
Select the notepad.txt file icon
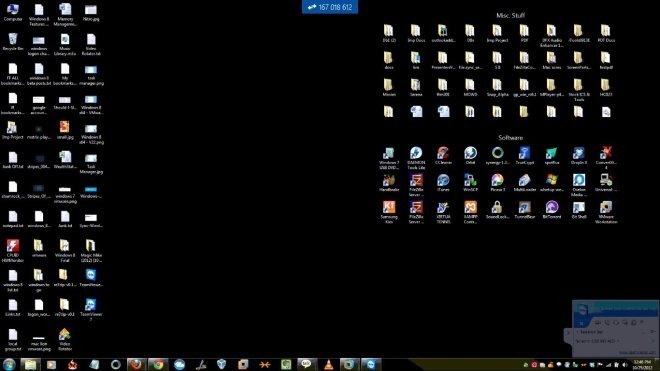[x=13, y=219]
